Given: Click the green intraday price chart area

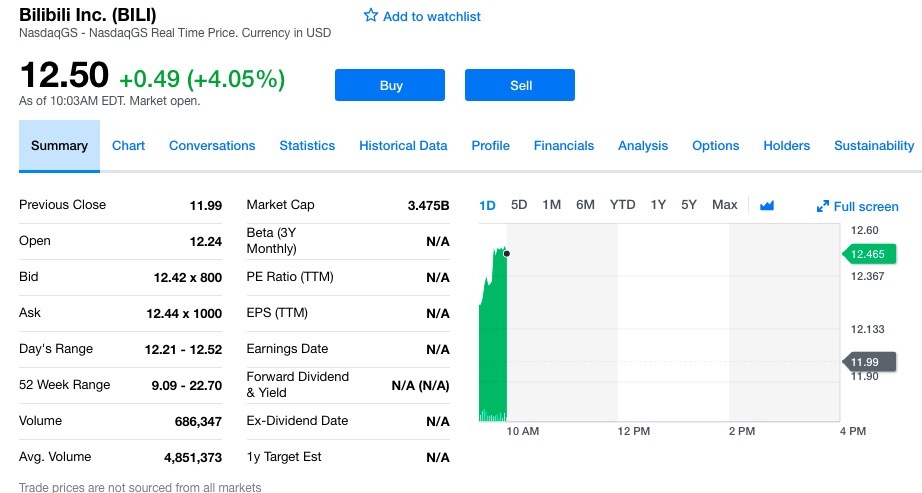Looking at the screenshot, I should [x=494, y=340].
